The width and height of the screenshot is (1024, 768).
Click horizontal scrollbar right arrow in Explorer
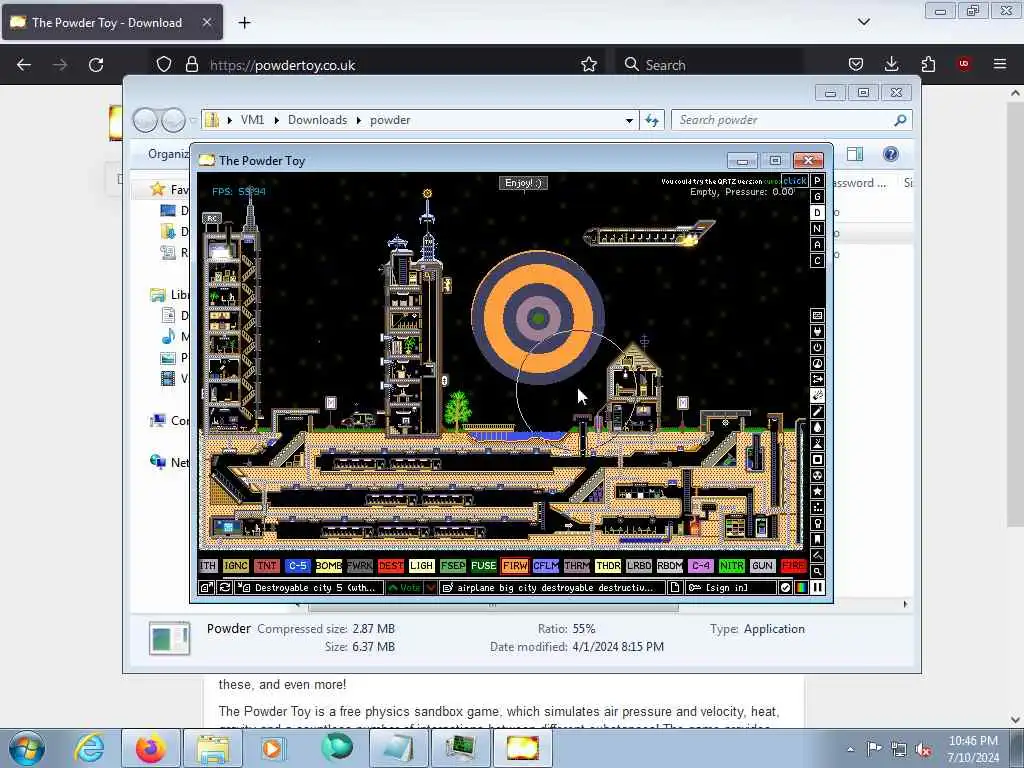905,605
